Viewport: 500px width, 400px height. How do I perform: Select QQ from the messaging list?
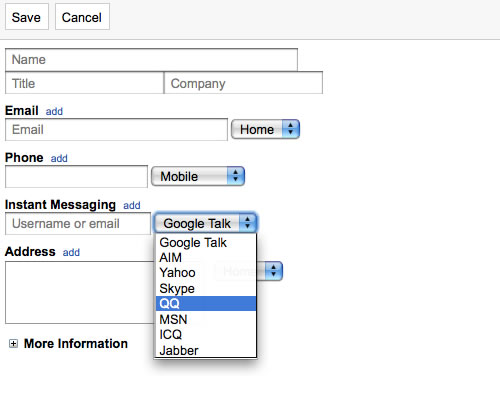coord(206,303)
